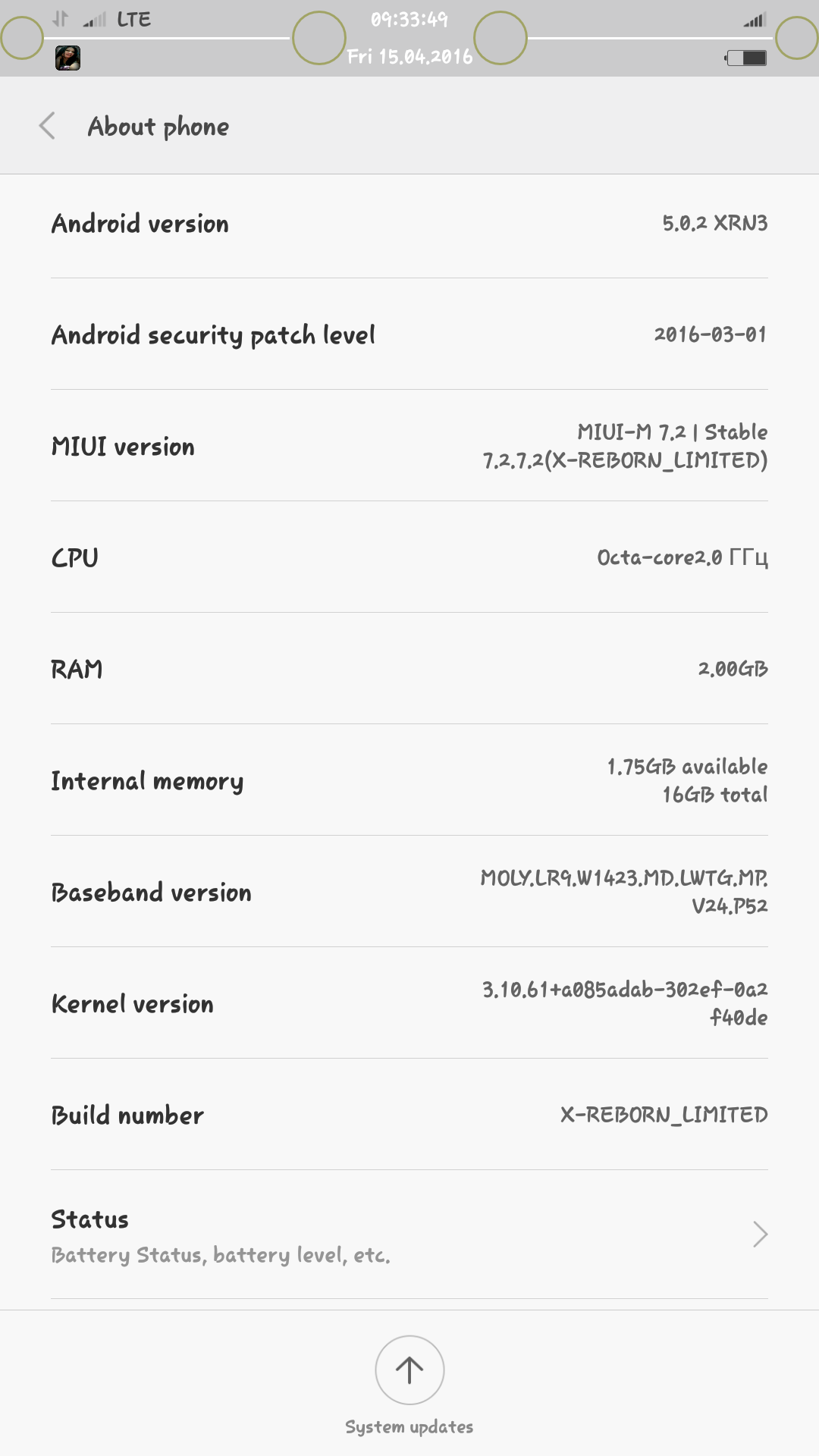This screenshot has width=819, height=1456.
Task: Tap the CPU Octa-core row
Action: [x=409, y=557]
